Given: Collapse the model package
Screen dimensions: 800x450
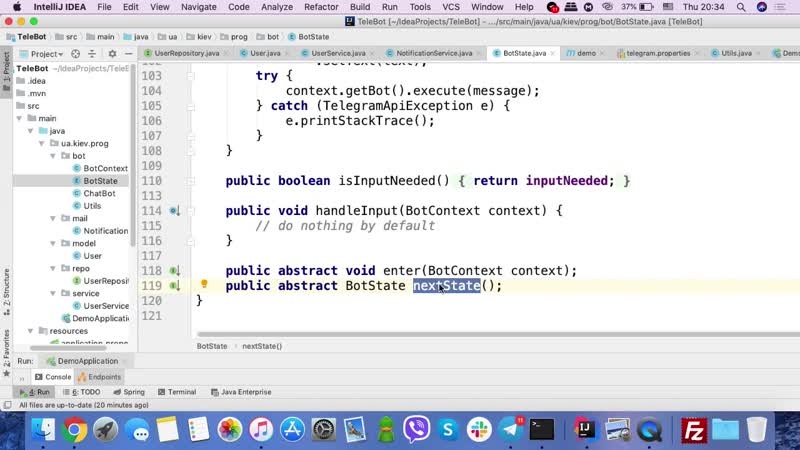Looking at the screenshot, I should tap(53, 243).
